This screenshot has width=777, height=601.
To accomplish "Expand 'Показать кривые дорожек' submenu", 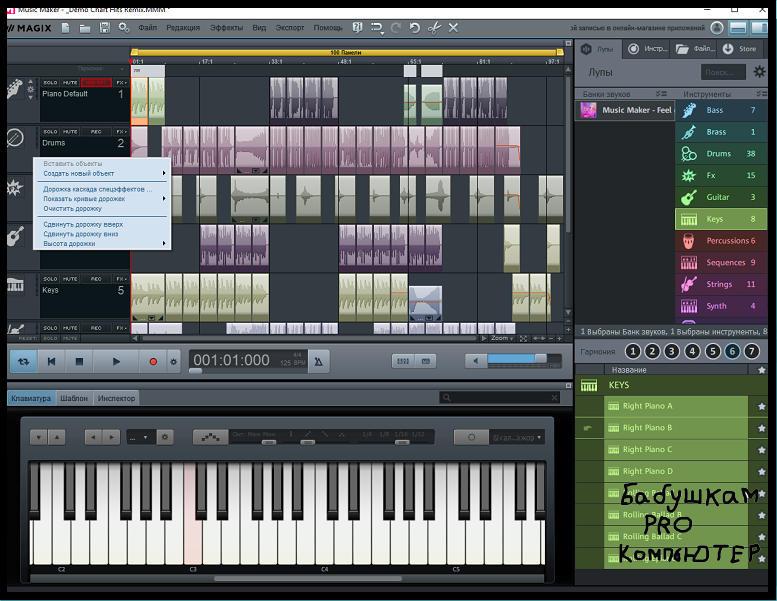I will [102, 199].
